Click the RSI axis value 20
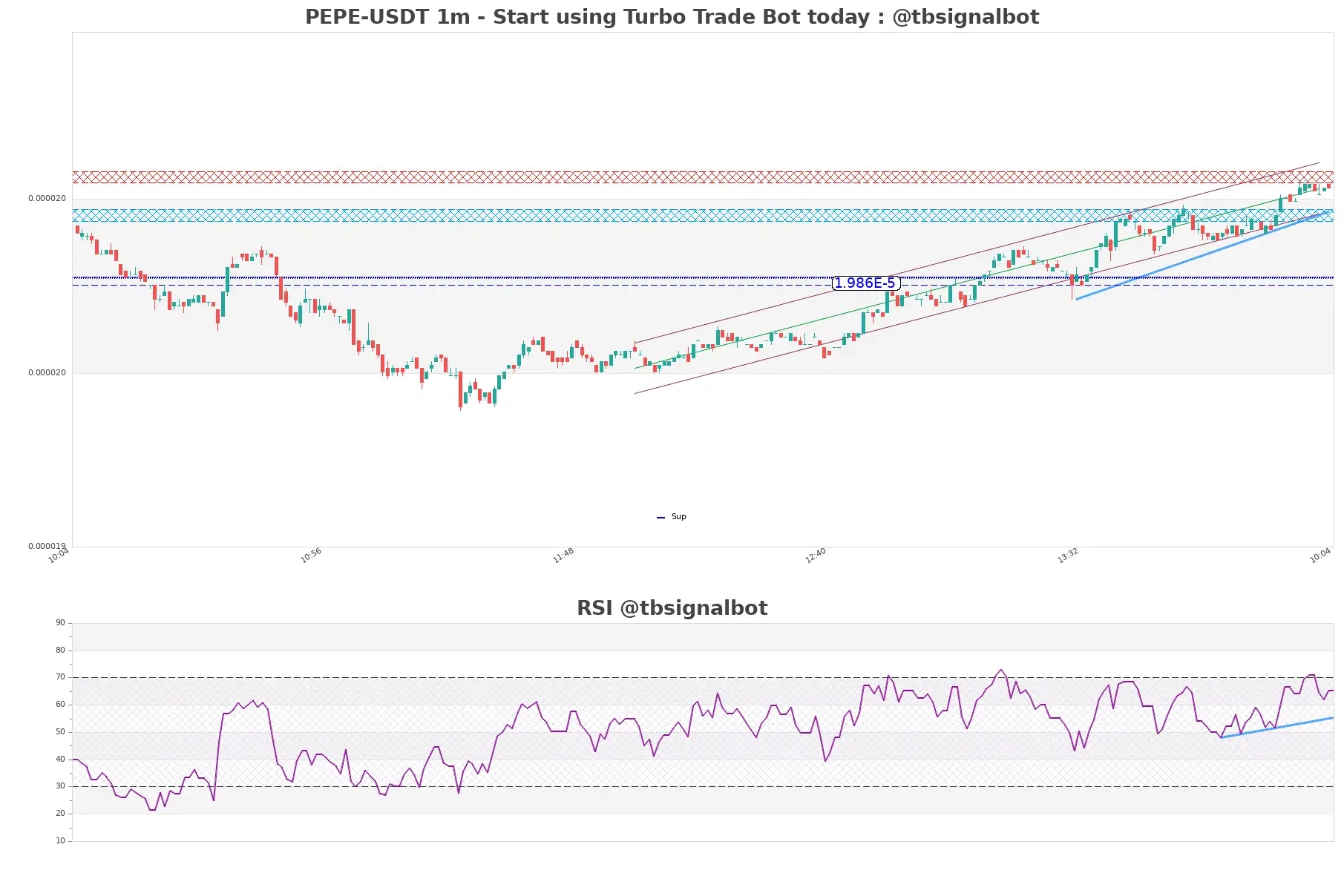Screen dimensions: 1344x896 click(60, 813)
